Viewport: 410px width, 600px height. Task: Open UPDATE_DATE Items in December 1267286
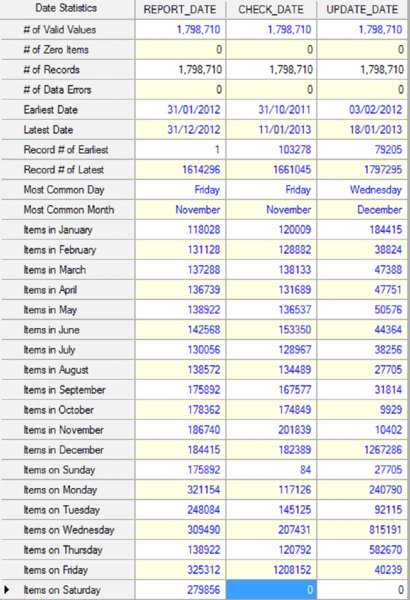point(383,450)
